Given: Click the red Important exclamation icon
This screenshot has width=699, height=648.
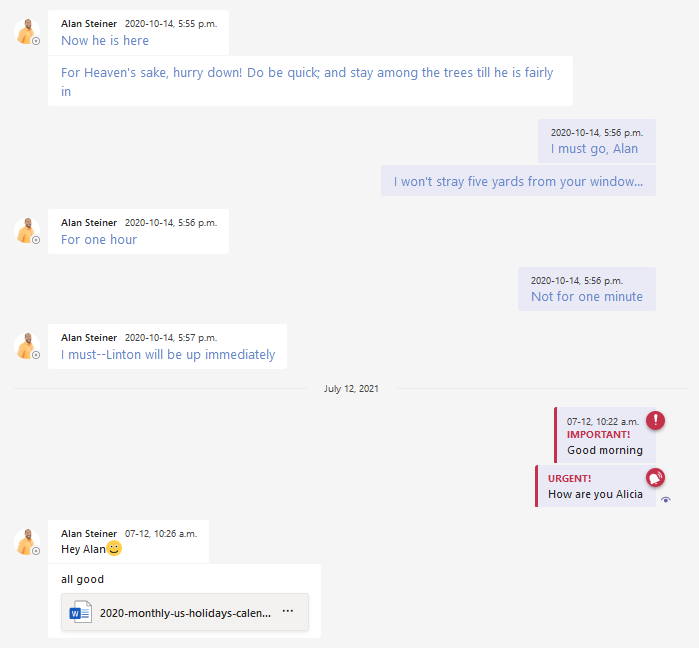Looking at the screenshot, I should (655, 420).
